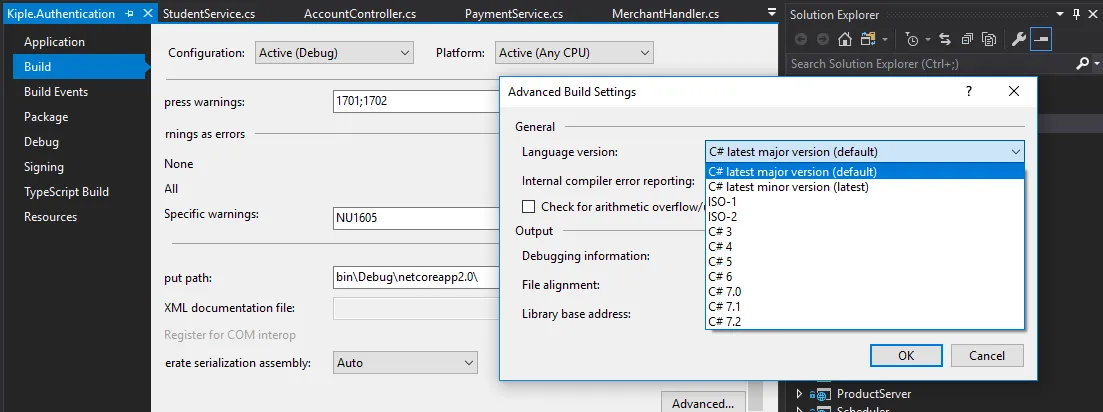Switch to the AccountController.cs tab

click(359, 15)
